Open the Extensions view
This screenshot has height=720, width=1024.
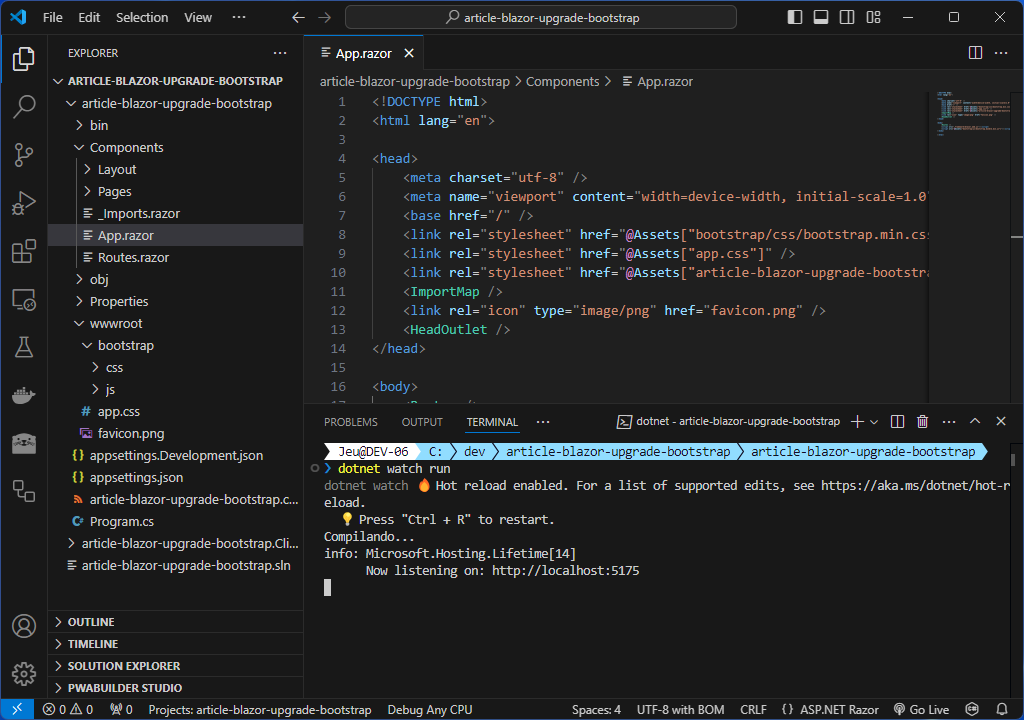point(24,252)
